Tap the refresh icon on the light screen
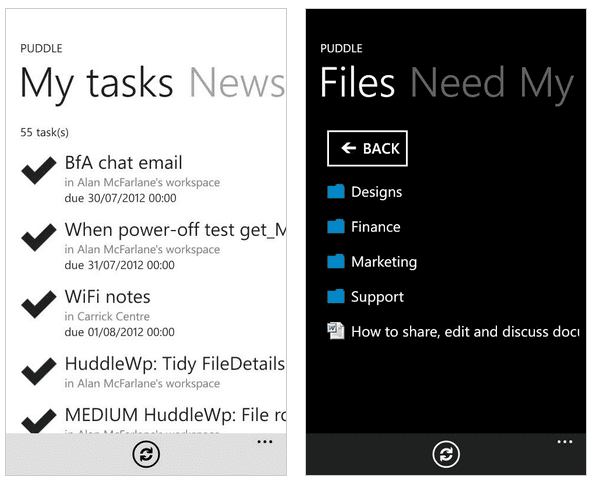 pyautogui.click(x=146, y=454)
